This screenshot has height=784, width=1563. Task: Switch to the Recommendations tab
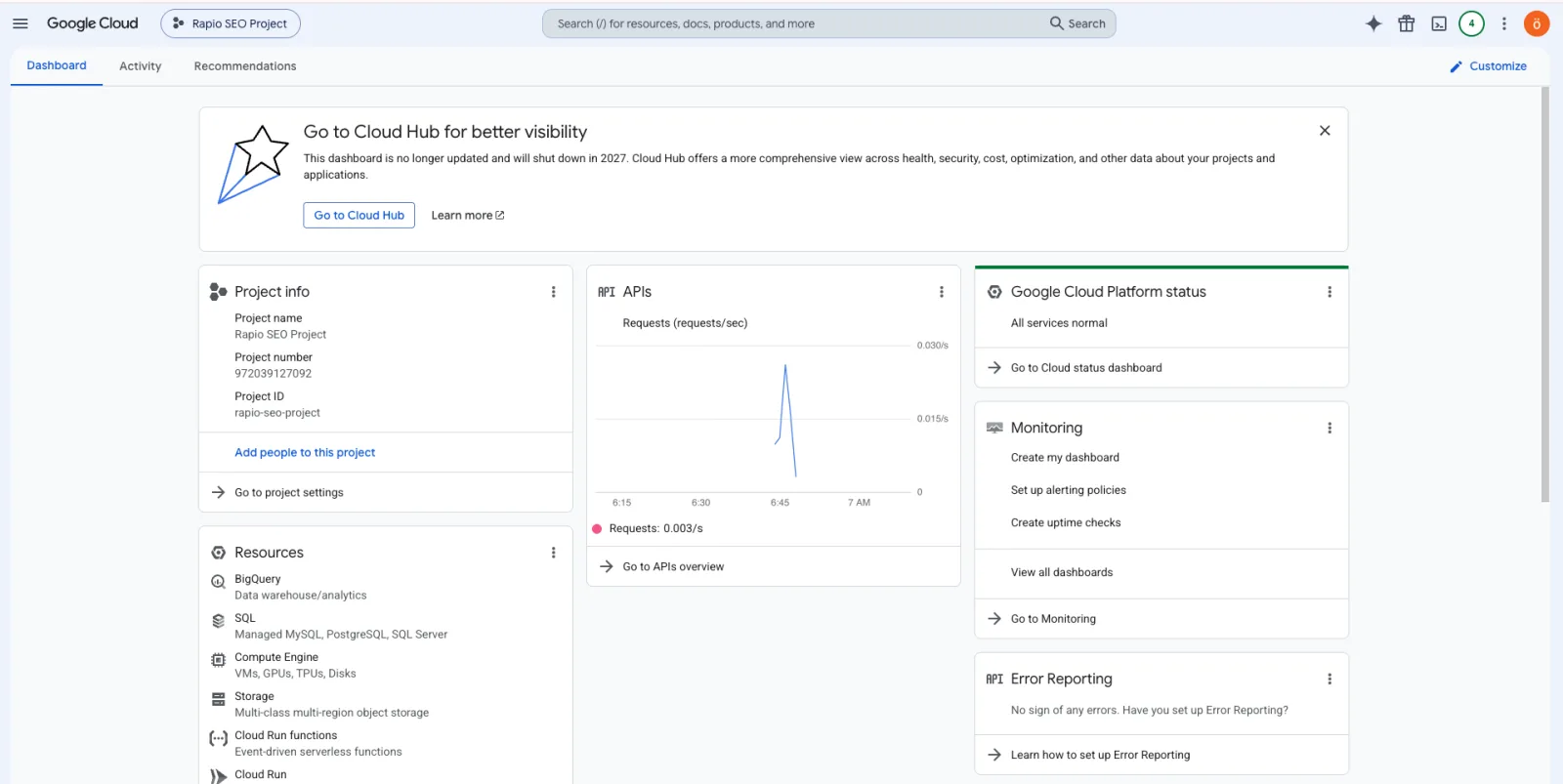point(245,66)
